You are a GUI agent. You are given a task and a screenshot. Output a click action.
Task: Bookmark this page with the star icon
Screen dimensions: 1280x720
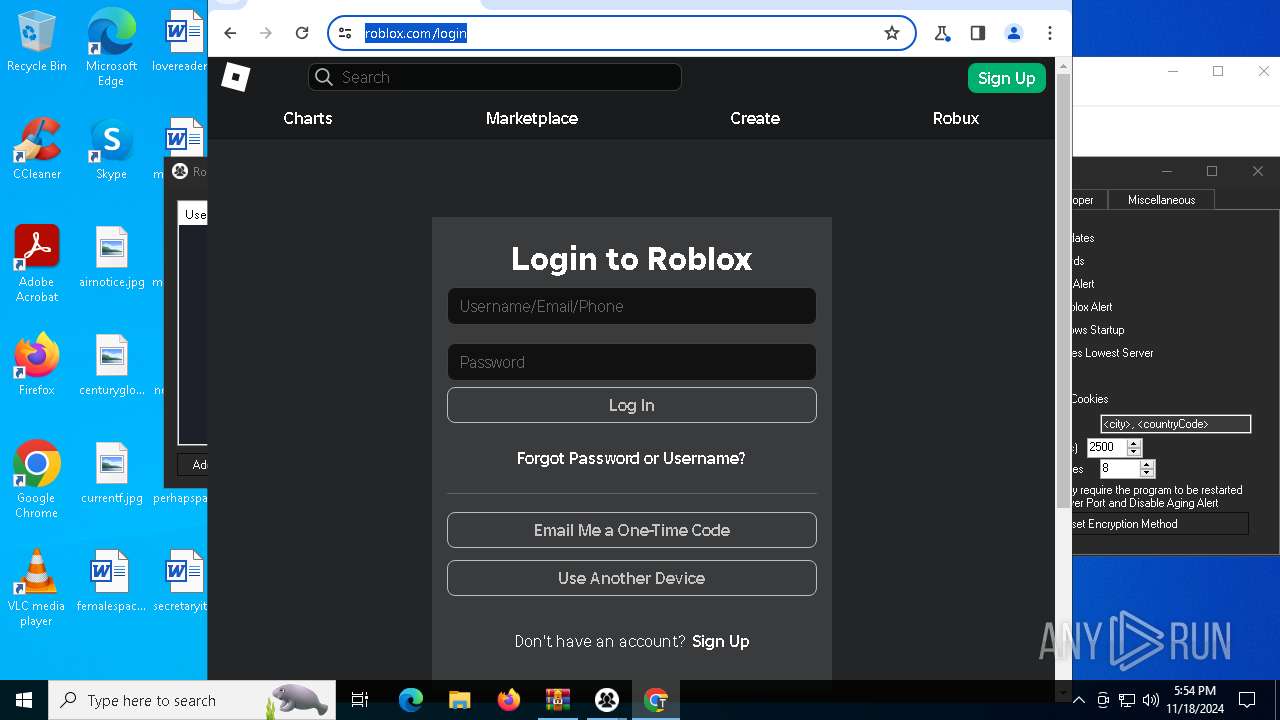tap(892, 33)
